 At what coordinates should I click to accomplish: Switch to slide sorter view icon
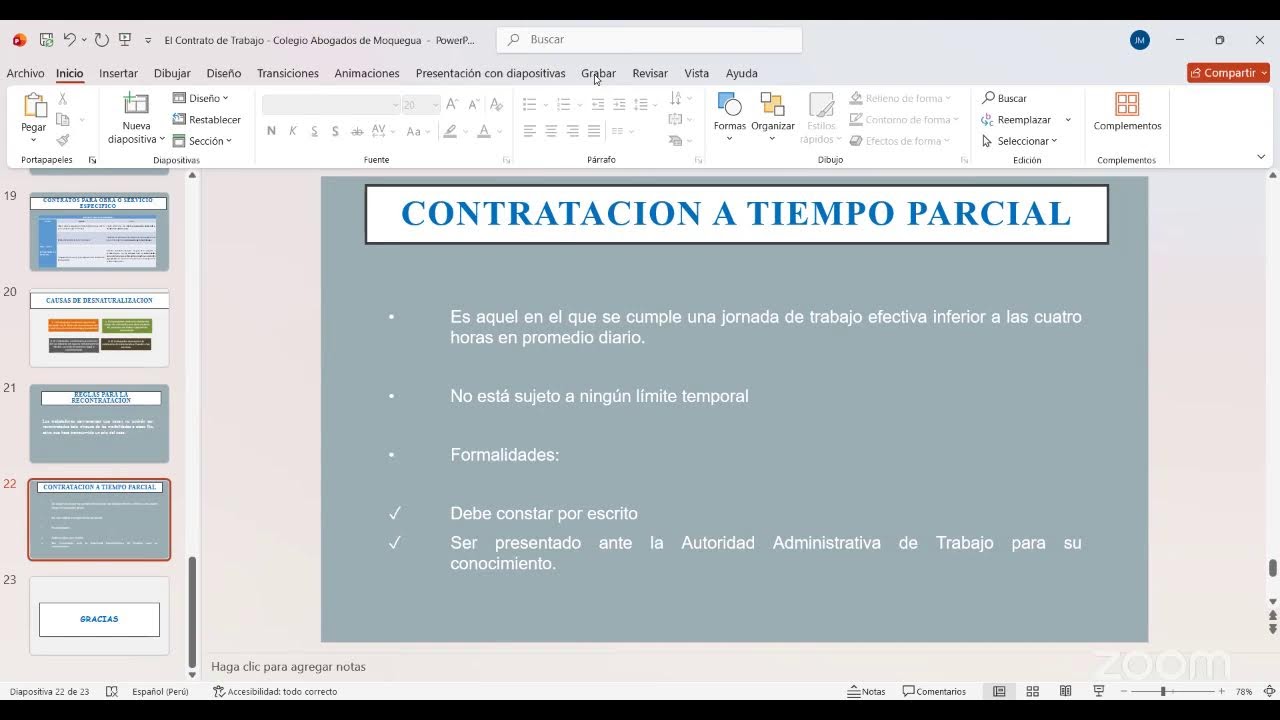(x=1032, y=691)
